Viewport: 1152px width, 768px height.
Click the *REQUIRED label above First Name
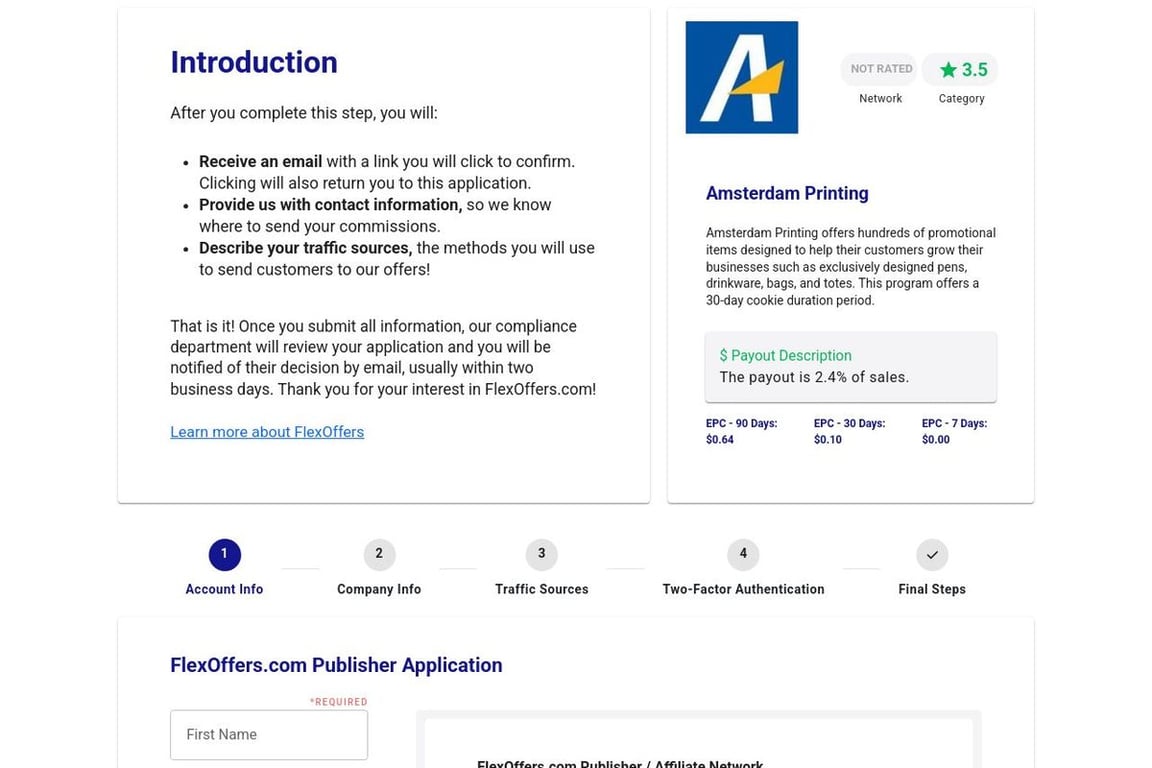point(339,702)
